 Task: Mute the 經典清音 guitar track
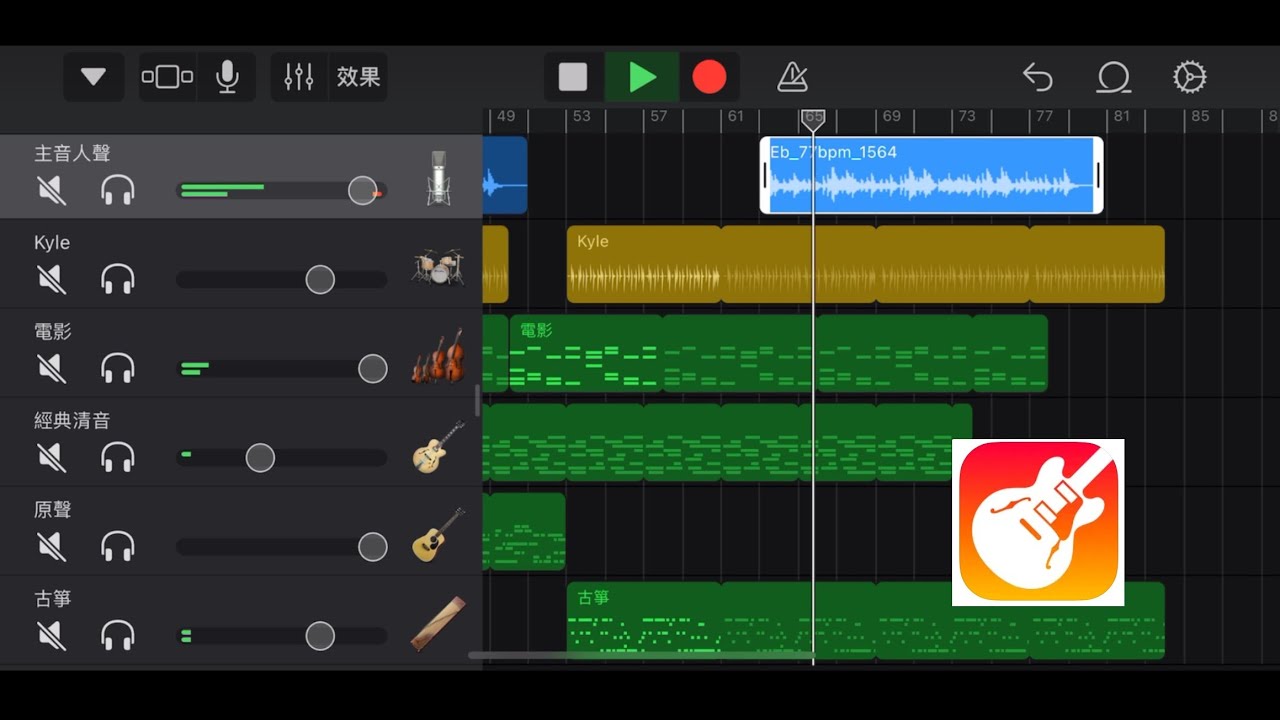coord(51,458)
